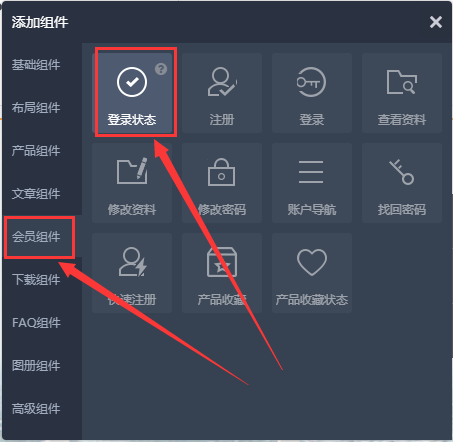
Task: Click the 注册 user-check component icon
Action: (222, 82)
